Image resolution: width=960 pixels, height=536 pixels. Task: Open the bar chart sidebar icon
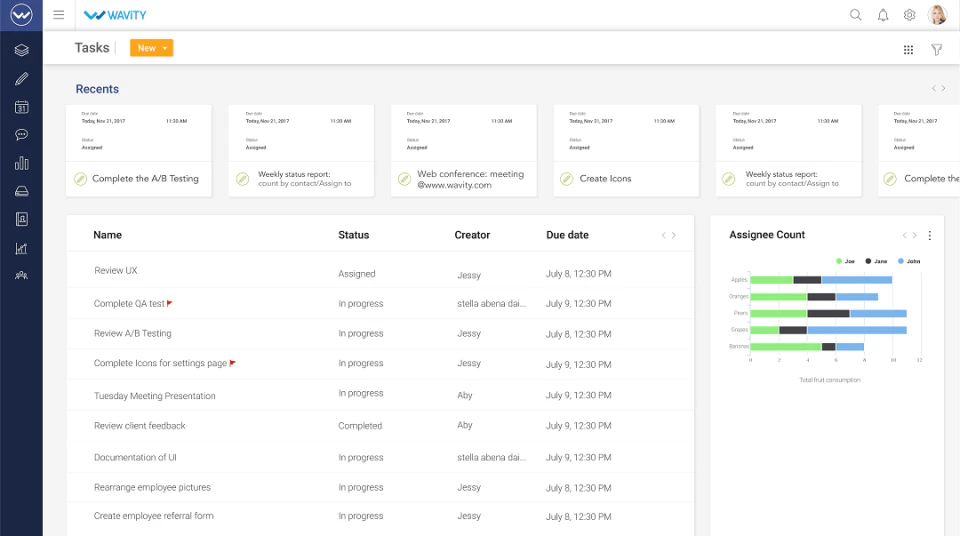21,163
